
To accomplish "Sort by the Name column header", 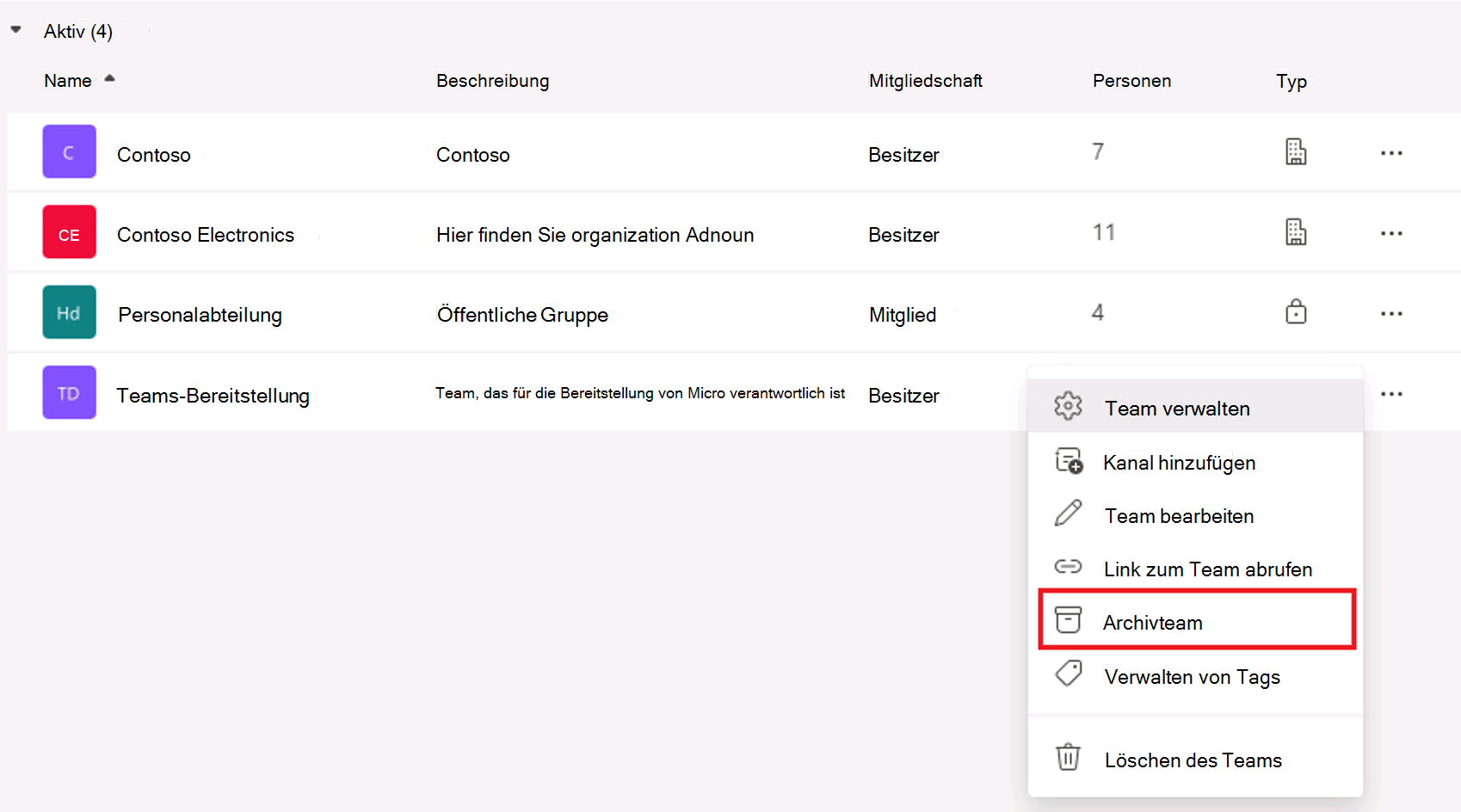I will pos(68,81).
